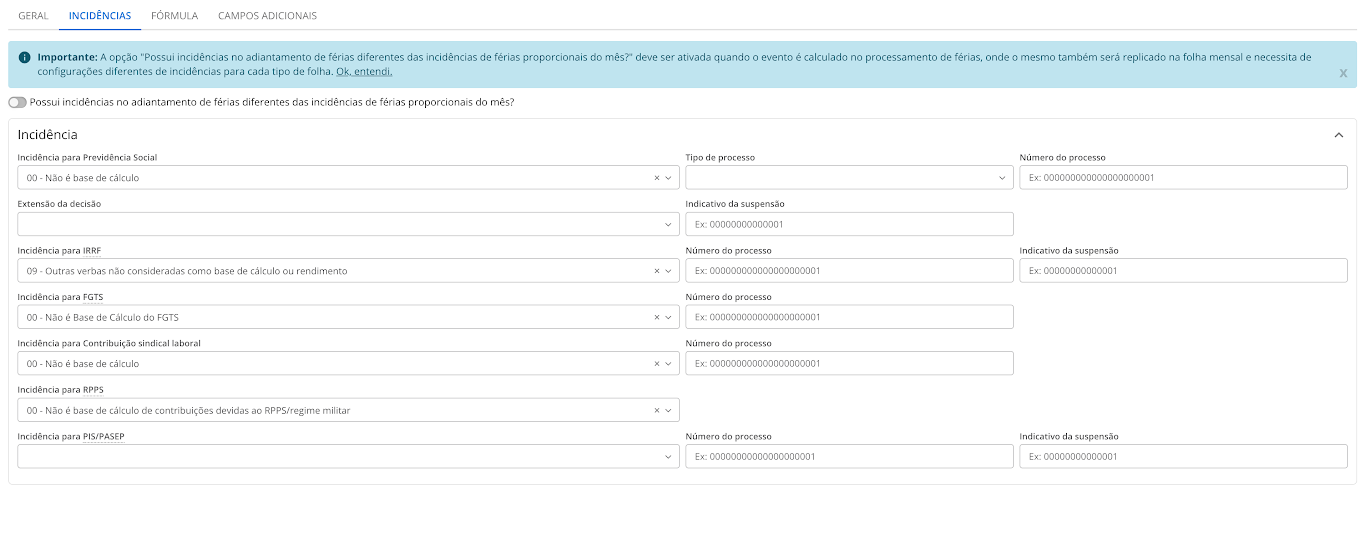The height and width of the screenshot is (534, 1365).
Task: Clear the Contribuição sindical laboral selection
Action: point(657,364)
